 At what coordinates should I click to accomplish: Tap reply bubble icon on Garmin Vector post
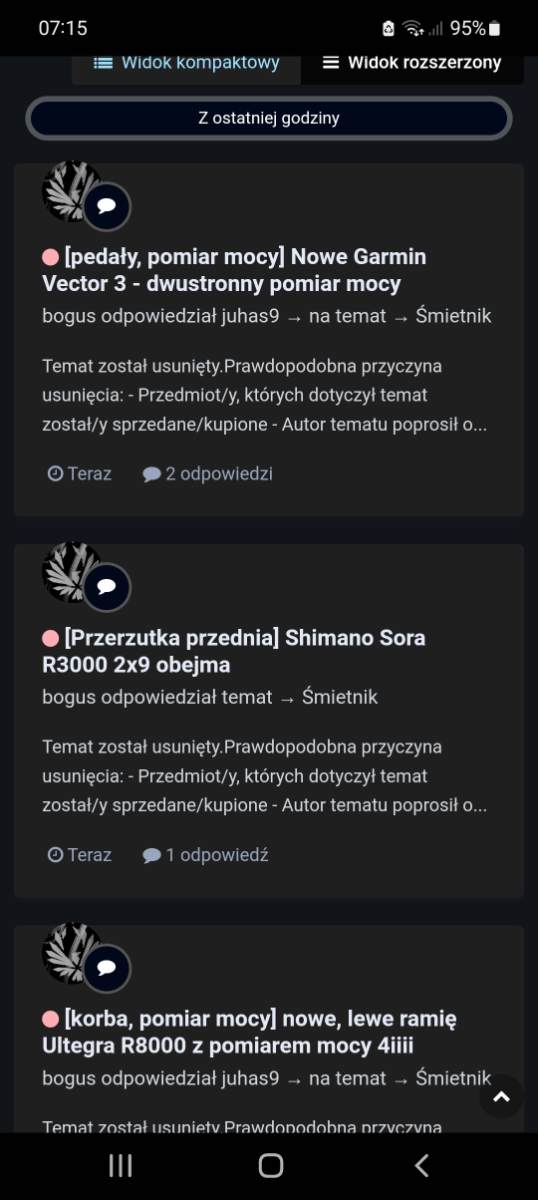107,207
